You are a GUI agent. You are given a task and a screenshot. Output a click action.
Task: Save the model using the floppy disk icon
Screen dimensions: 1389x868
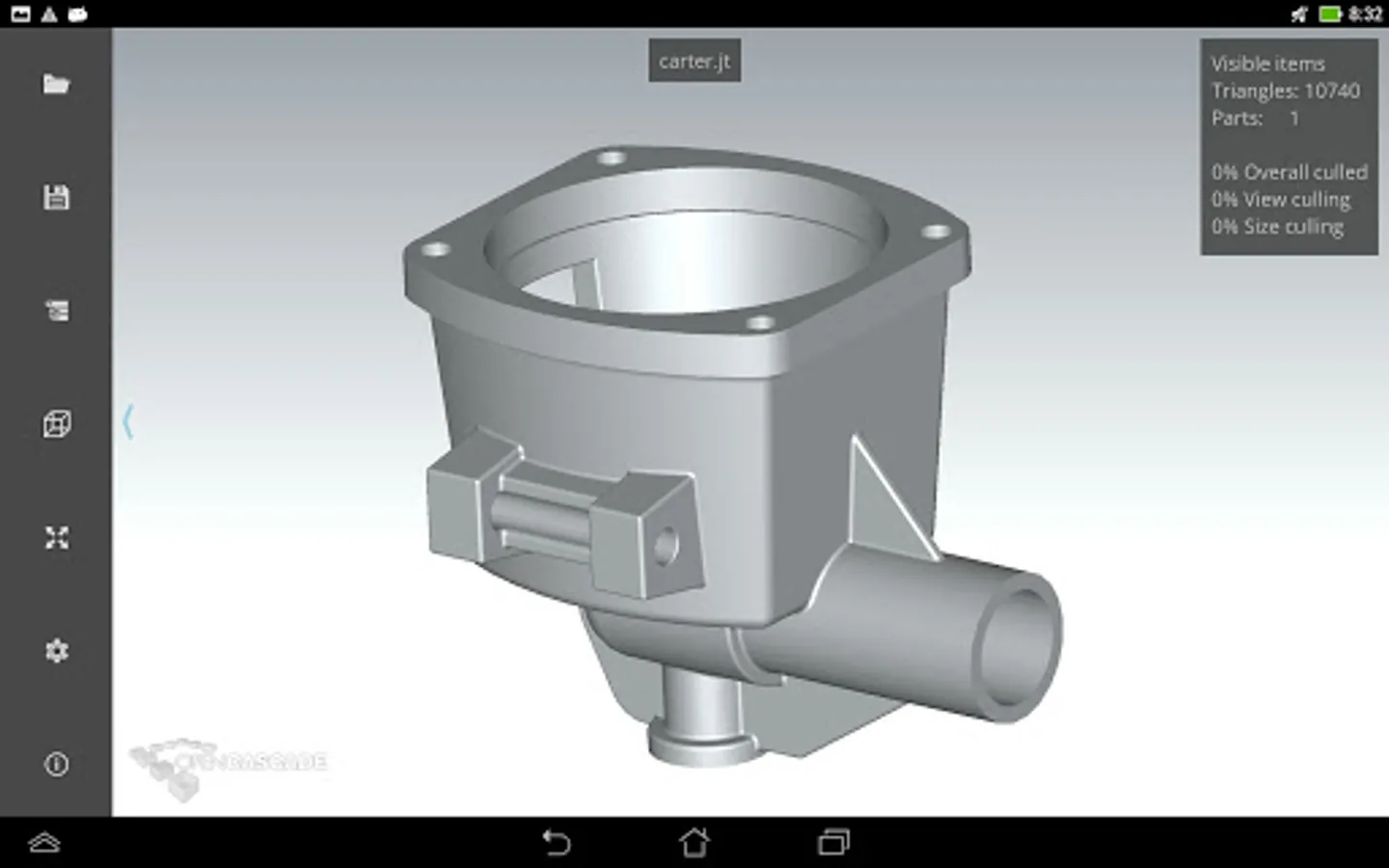tap(56, 198)
